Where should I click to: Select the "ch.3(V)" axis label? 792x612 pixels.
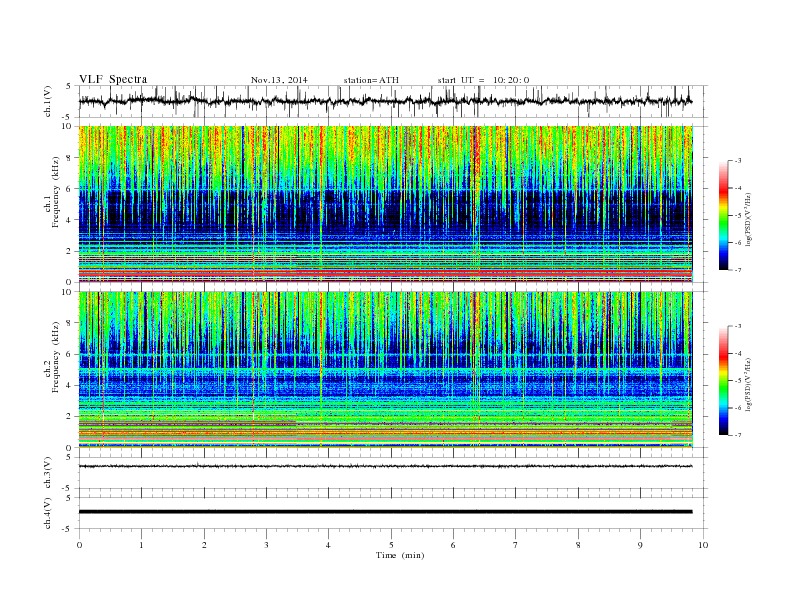click(48, 473)
